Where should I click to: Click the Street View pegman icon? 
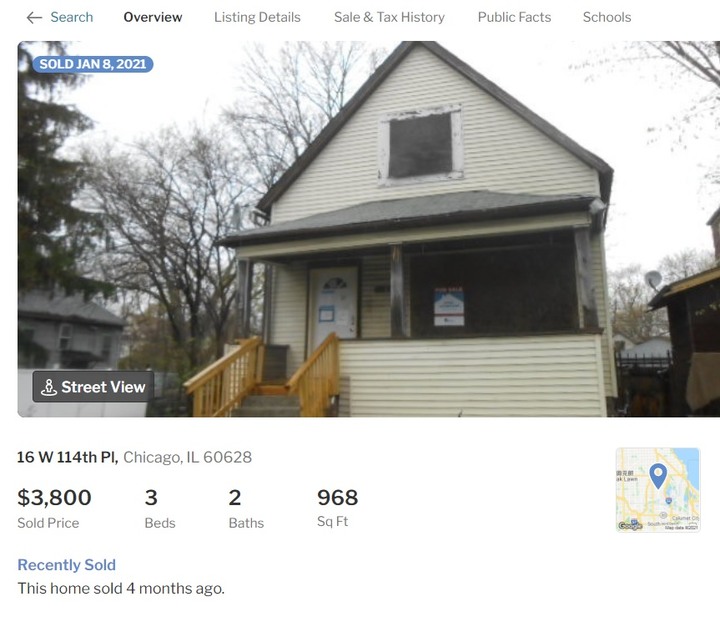[49, 387]
